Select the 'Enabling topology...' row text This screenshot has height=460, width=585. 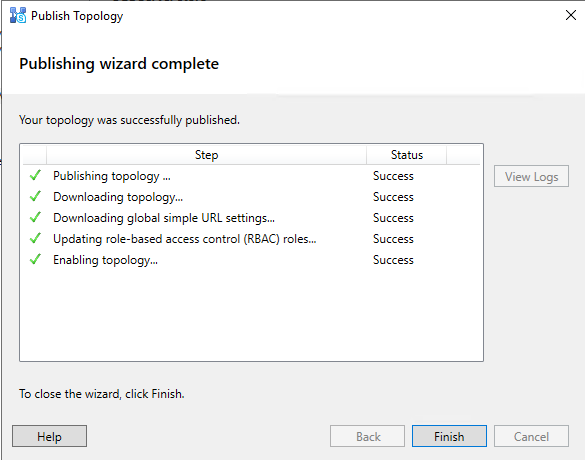[105, 260]
